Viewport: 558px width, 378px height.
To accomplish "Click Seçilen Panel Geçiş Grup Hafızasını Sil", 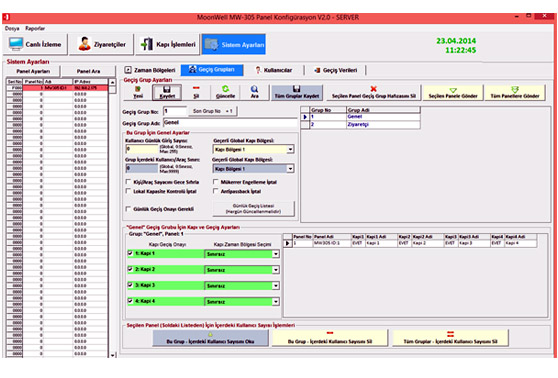I will pos(374,92).
